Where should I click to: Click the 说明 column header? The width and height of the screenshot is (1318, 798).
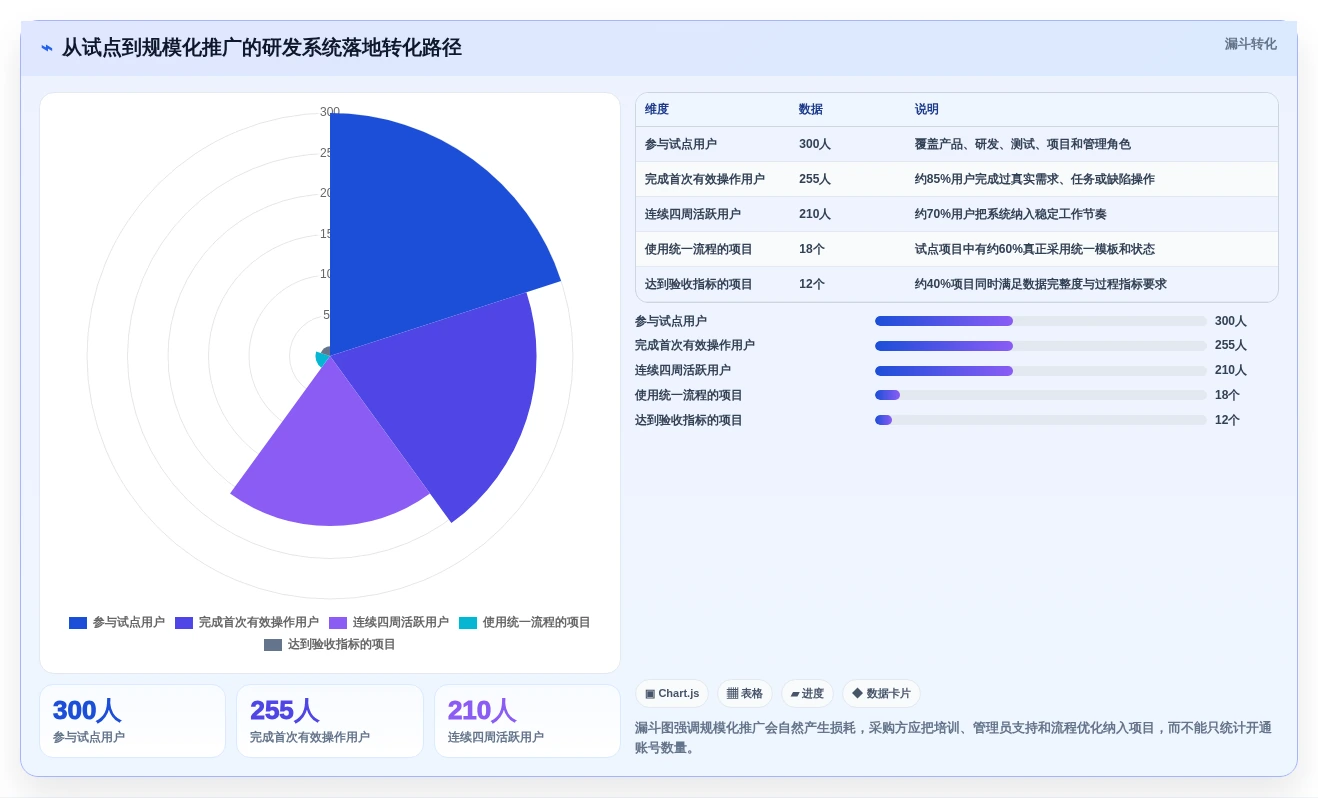pyautogui.click(x=927, y=110)
